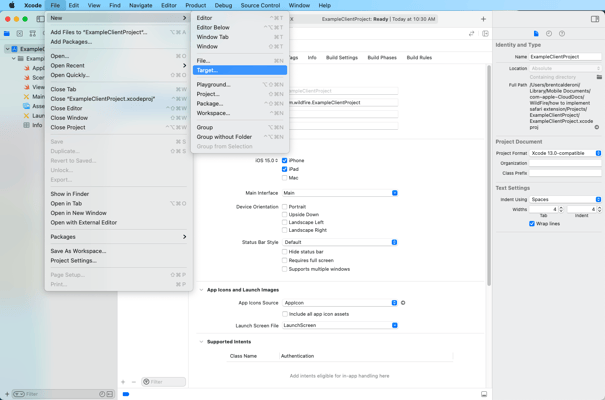Screen dimensions: 605x400
Task: Uncheck the iPhone checkbox
Action: pyautogui.click(x=284, y=160)
